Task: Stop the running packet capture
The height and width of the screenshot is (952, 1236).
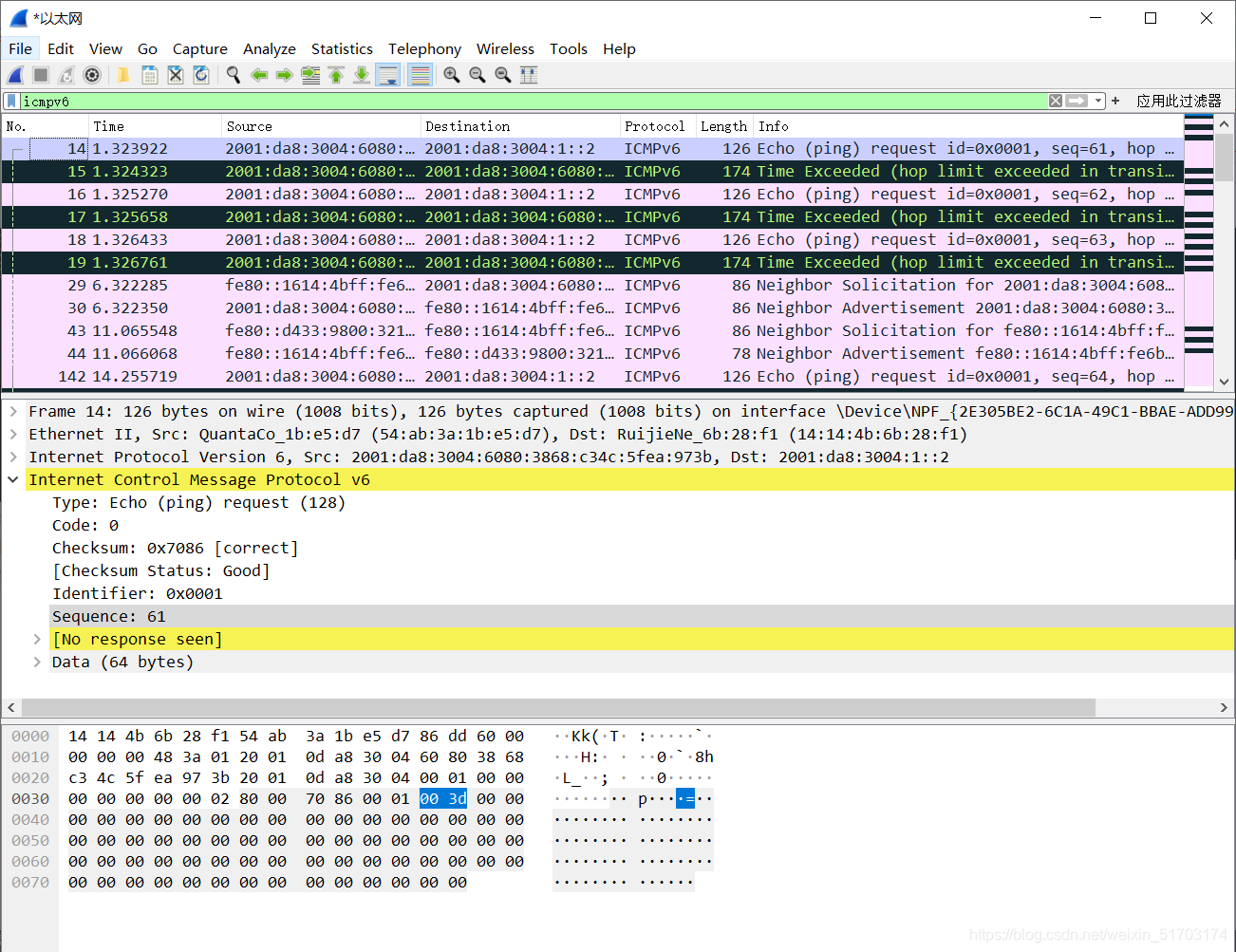Action: pos(41,75)
